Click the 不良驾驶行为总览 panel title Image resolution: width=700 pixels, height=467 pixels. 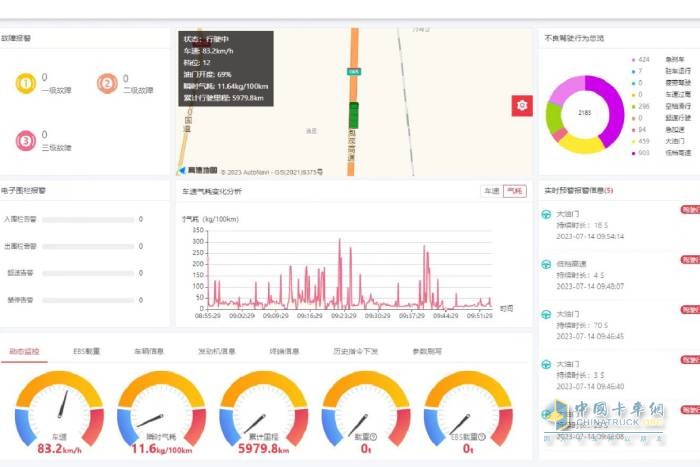574,38
